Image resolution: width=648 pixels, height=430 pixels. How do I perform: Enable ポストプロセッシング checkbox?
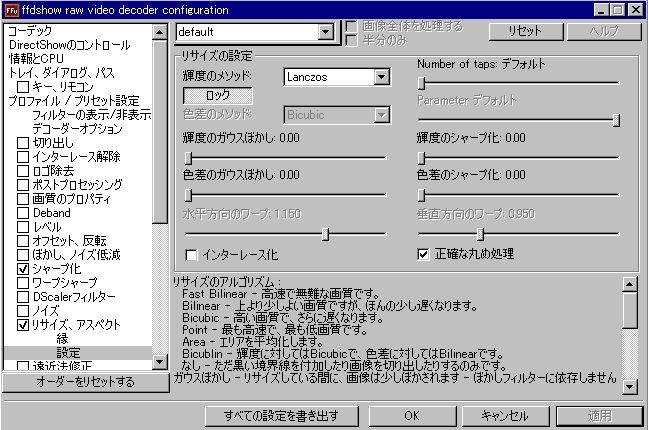[23, 185]
